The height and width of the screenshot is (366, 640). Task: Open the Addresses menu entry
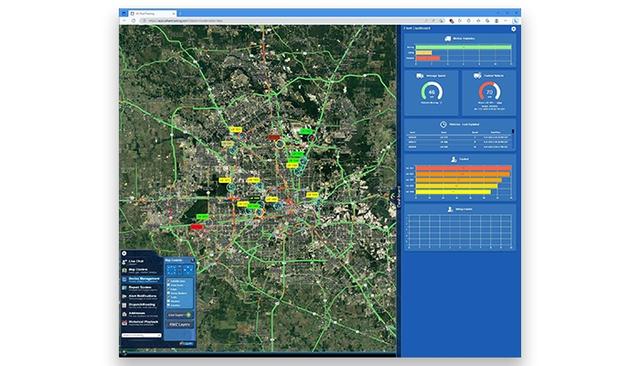click(x=141, y=314)
